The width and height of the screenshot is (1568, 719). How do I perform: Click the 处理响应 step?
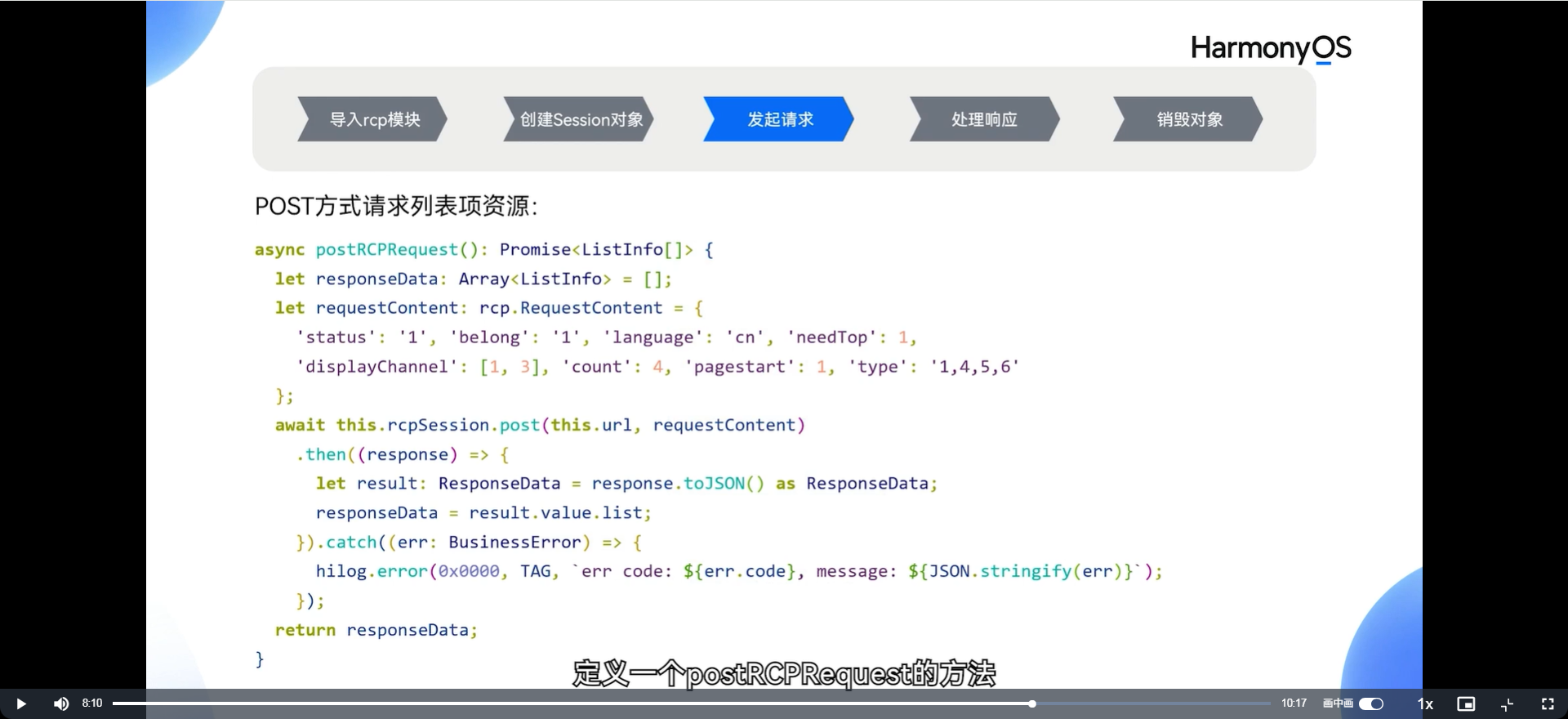point(984,119)
